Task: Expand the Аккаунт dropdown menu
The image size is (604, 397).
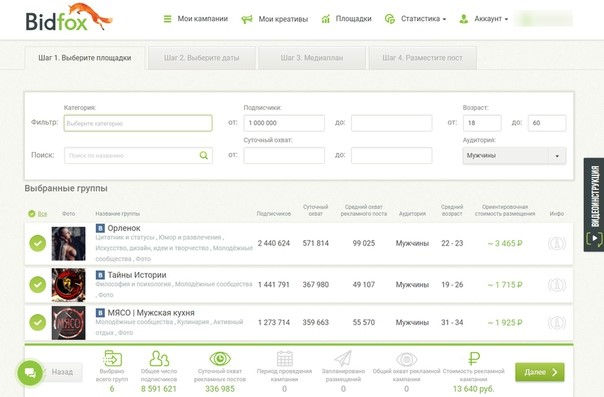Action: [491, 18]
